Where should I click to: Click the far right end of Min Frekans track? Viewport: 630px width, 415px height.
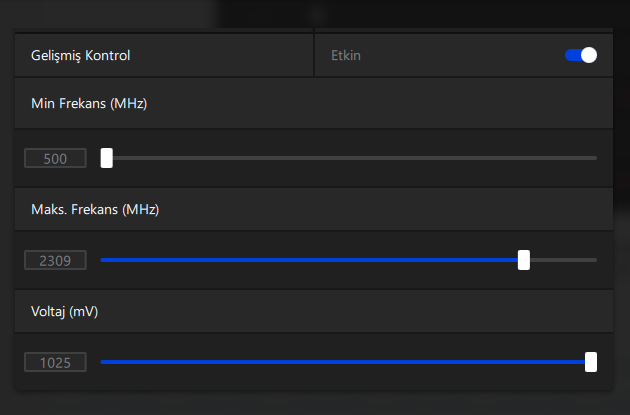[x=594, y=158]
